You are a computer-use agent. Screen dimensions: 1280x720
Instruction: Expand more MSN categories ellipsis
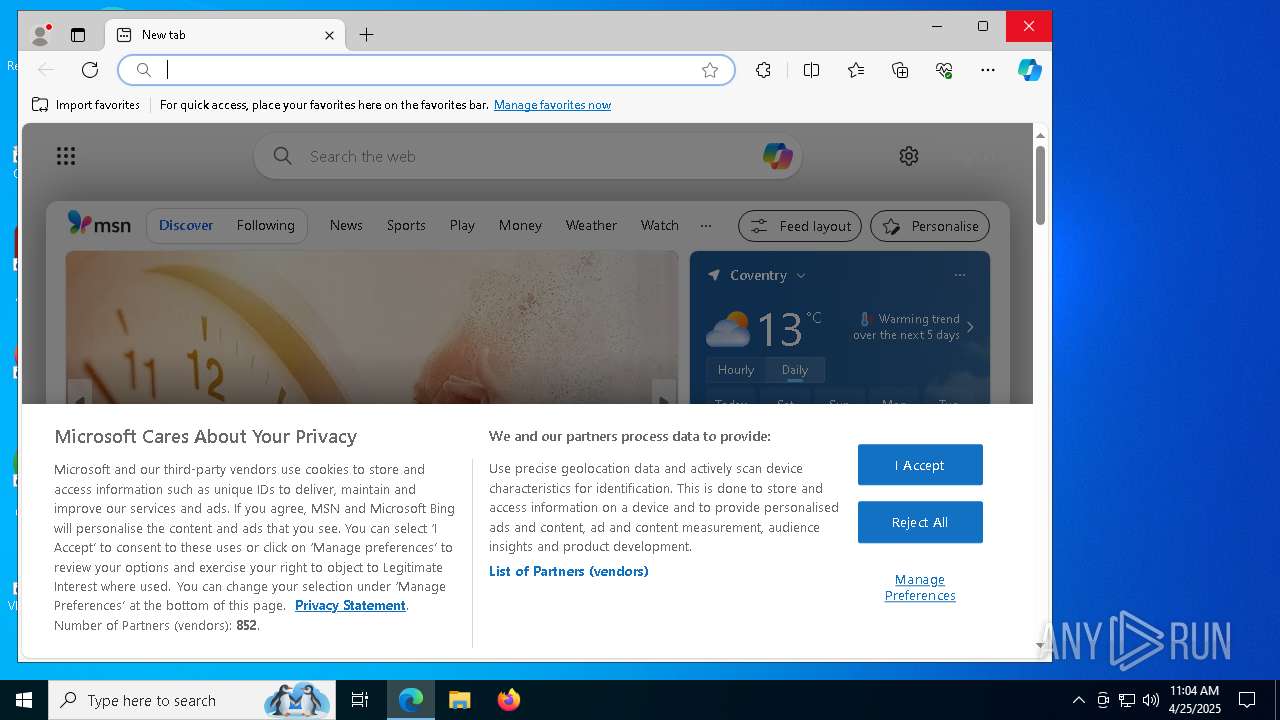click(706, 225)
